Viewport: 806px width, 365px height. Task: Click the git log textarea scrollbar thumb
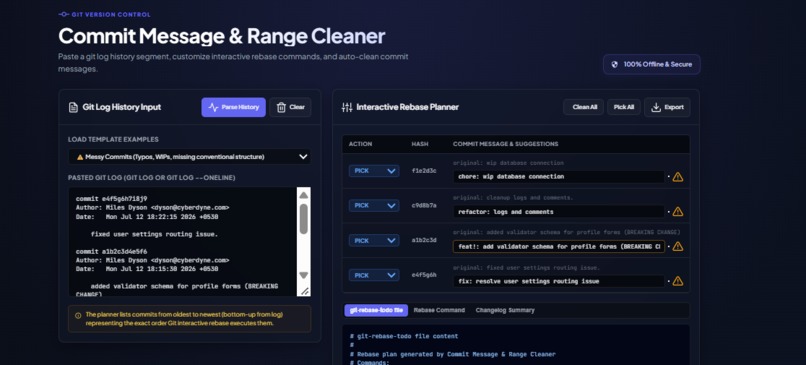point(304,218)
